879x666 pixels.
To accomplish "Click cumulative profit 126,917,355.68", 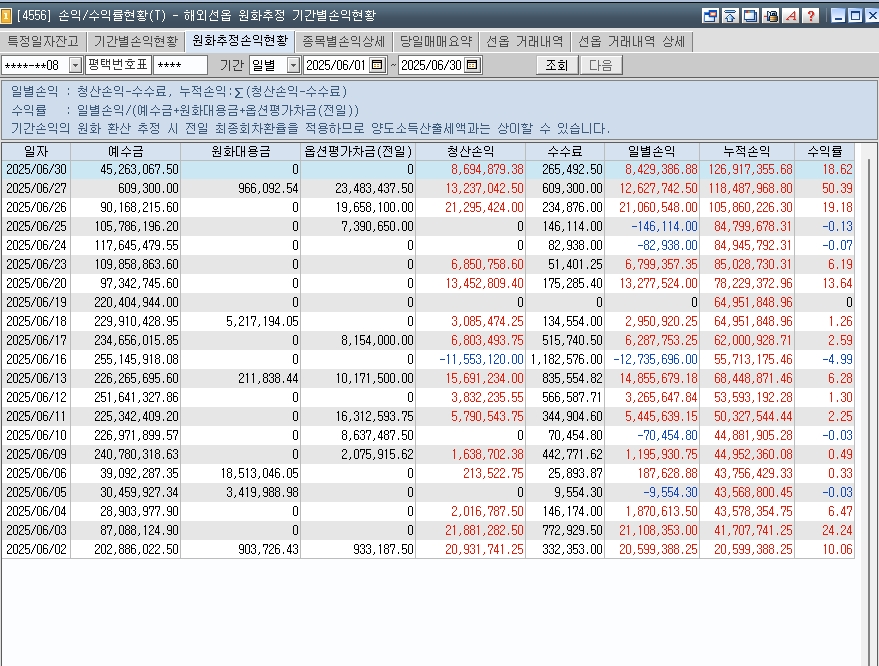I will coord(750,169).
